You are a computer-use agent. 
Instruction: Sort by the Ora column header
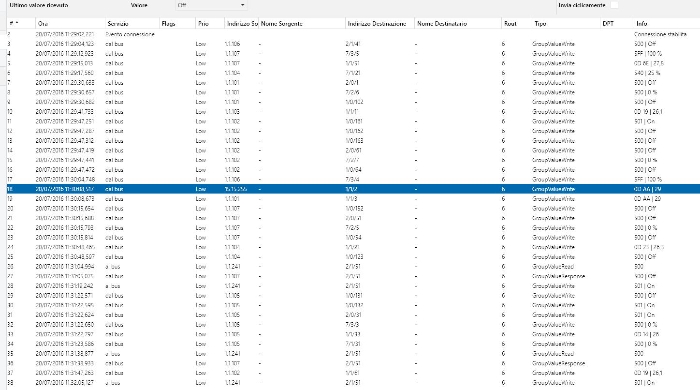coord(70,23)
